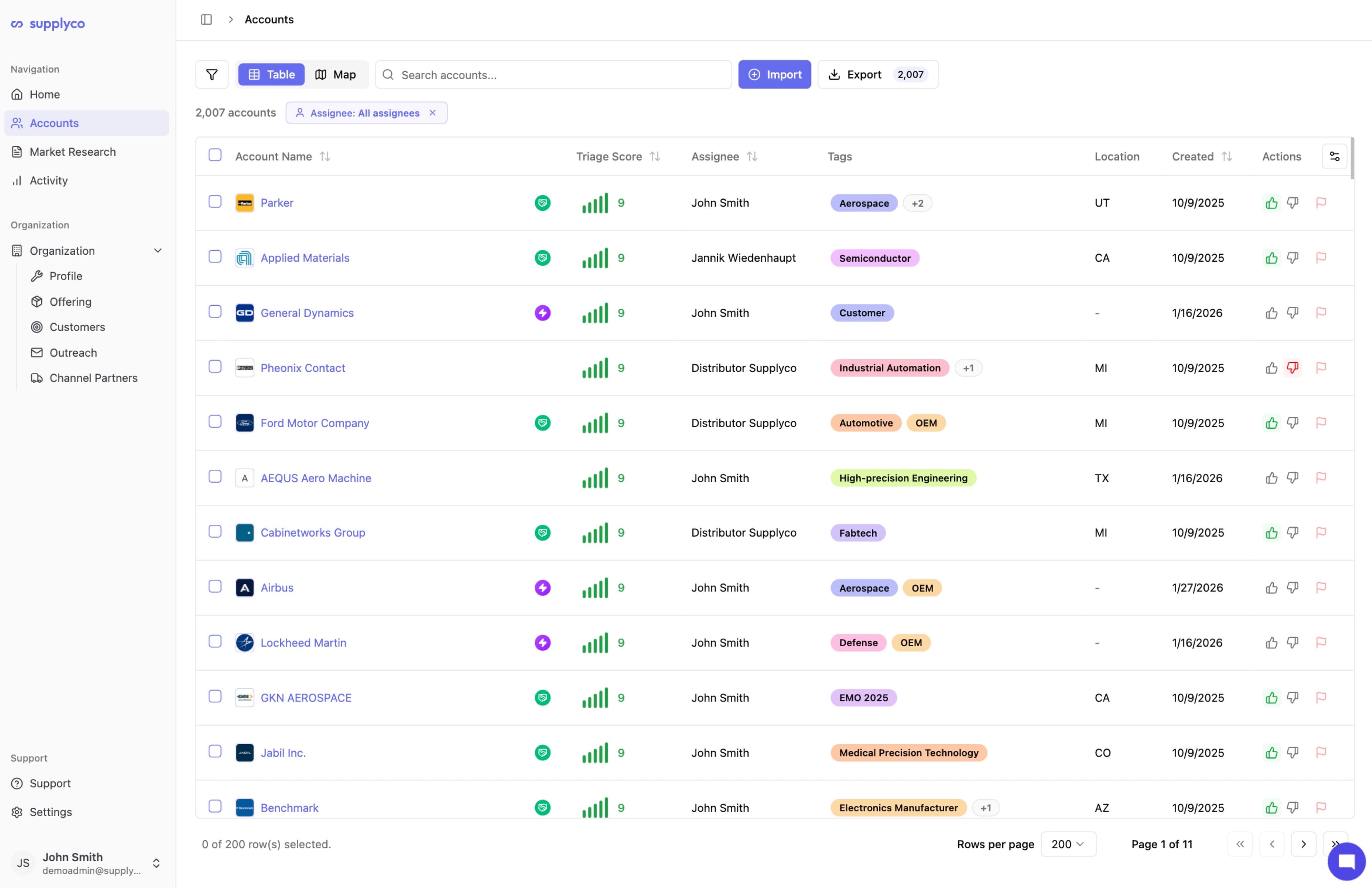Thumbs down the Ford Motor Company account
1372x888 pixels.
click(x=1293, y=423)
